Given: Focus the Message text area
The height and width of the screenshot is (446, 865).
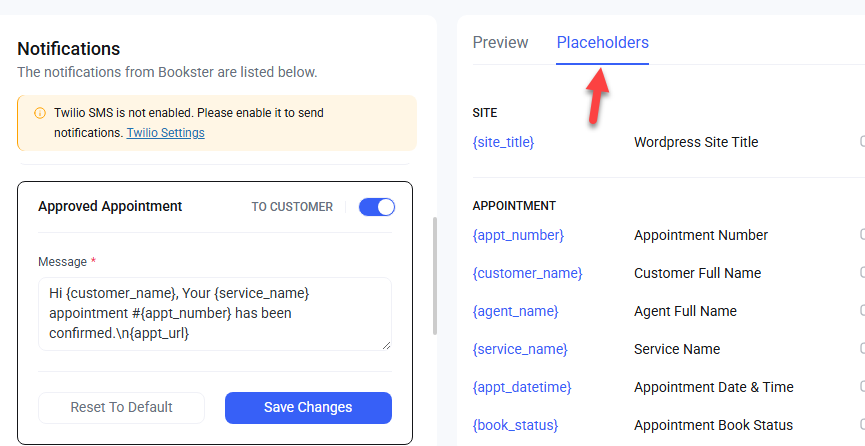Looking at the screenshot, I should 215,314.
